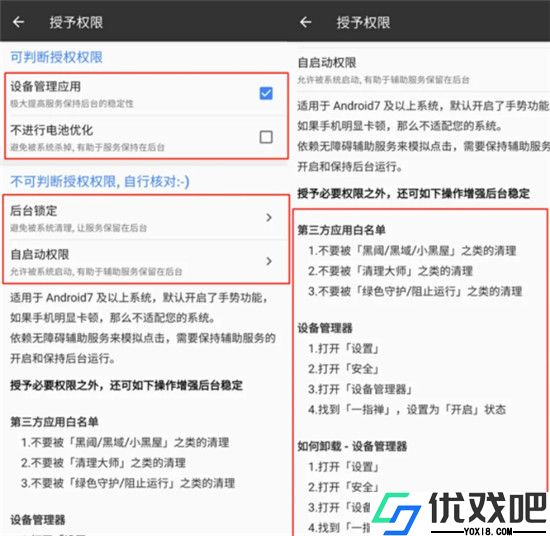550x536 pixels.
Task: Go back using right screen's back arrow
Action: pos(306,22)
